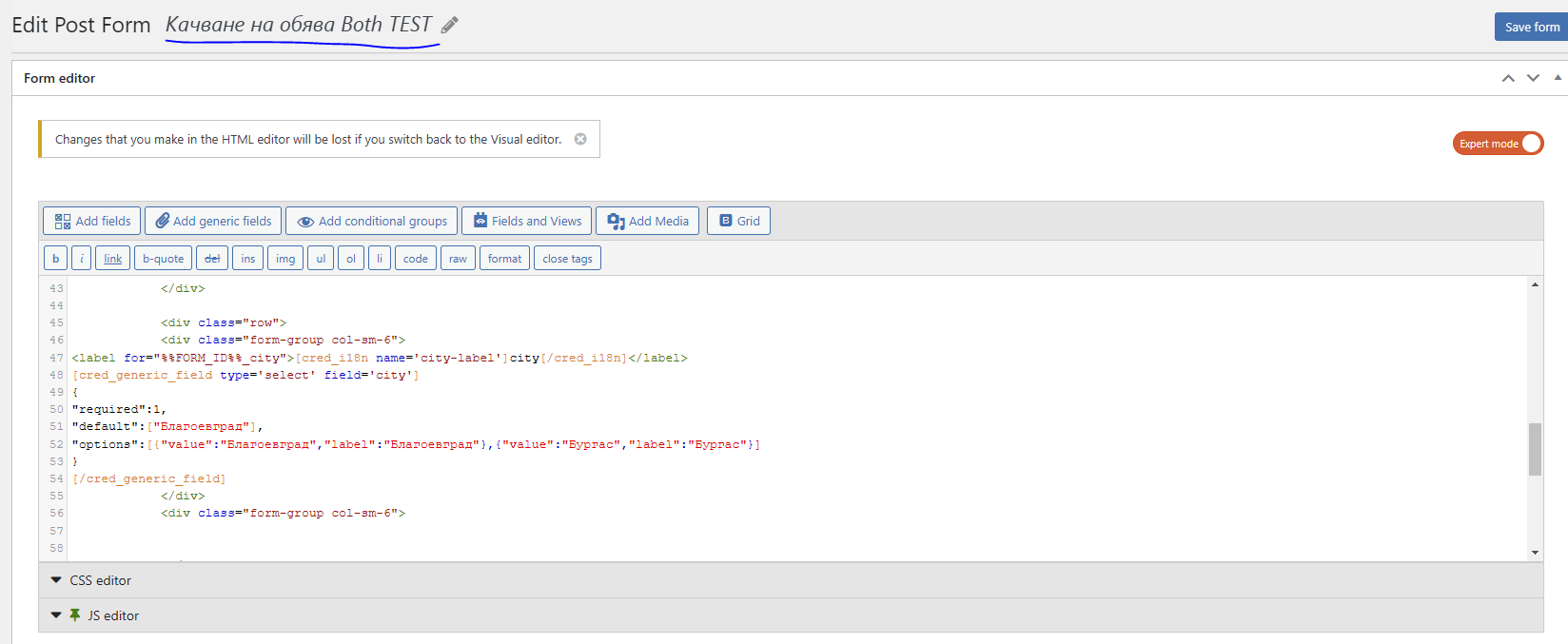Click the form-group col-sm-6 div on line 56
Viewport: 1568px width, 644px height.
click(x=283, y=513)
